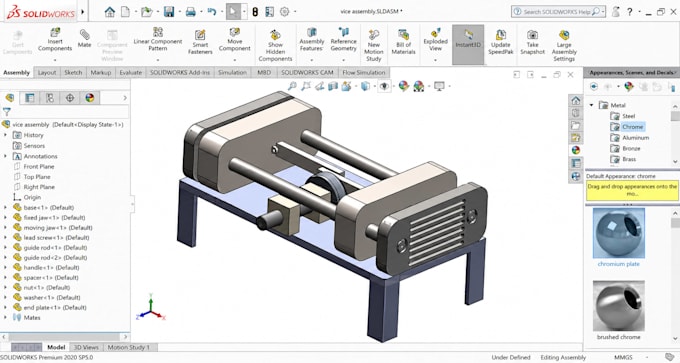This screenshot has height=363, width=680.
Task: Select the Mate tool
Action: click(85, 38)
